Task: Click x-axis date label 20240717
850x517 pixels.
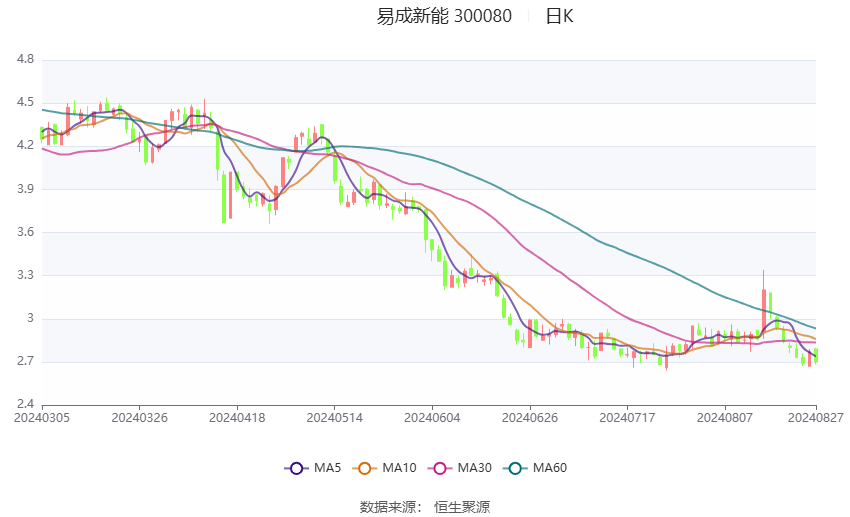Action: coord(627,418)
